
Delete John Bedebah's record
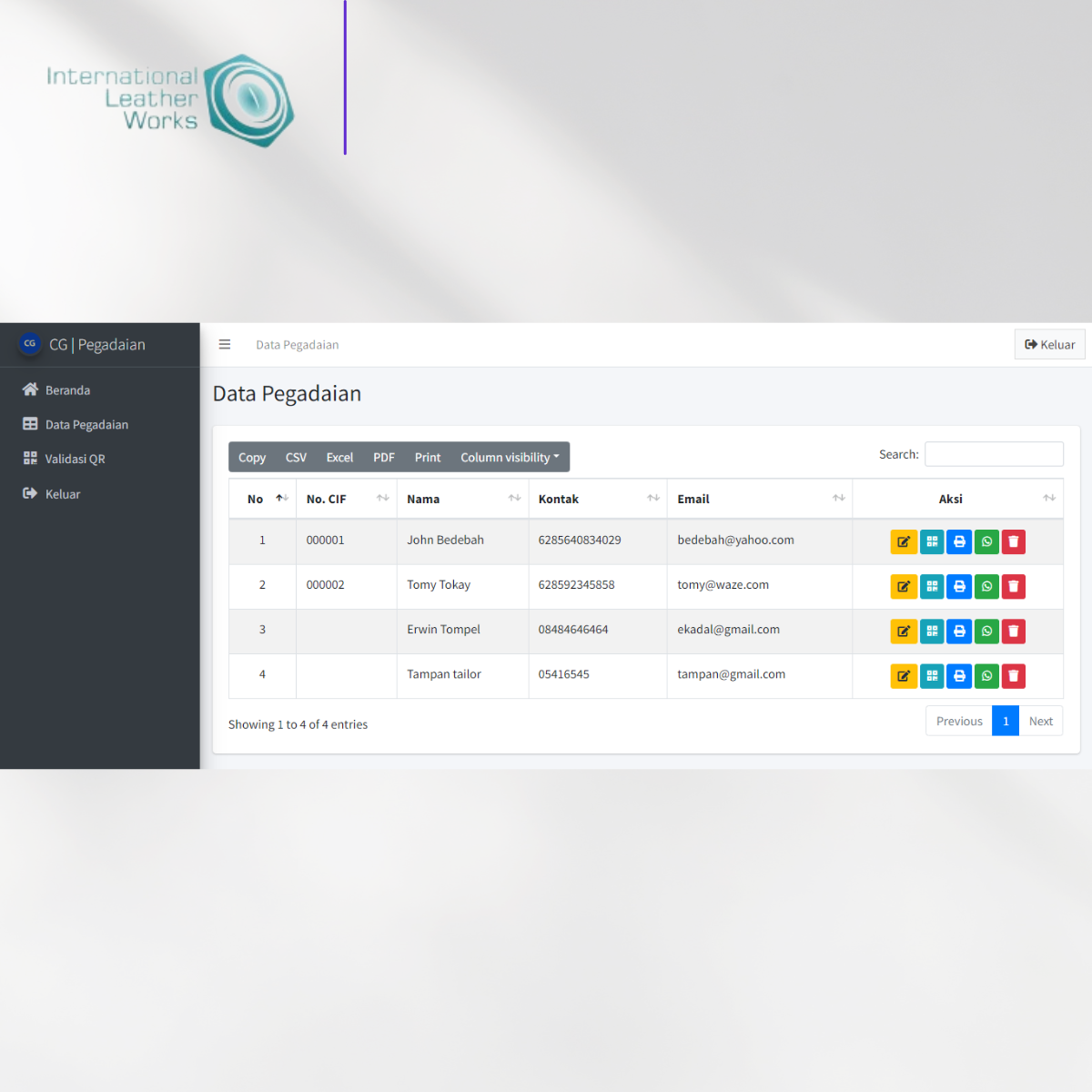pyautogui.click(x=1014, y=541)
